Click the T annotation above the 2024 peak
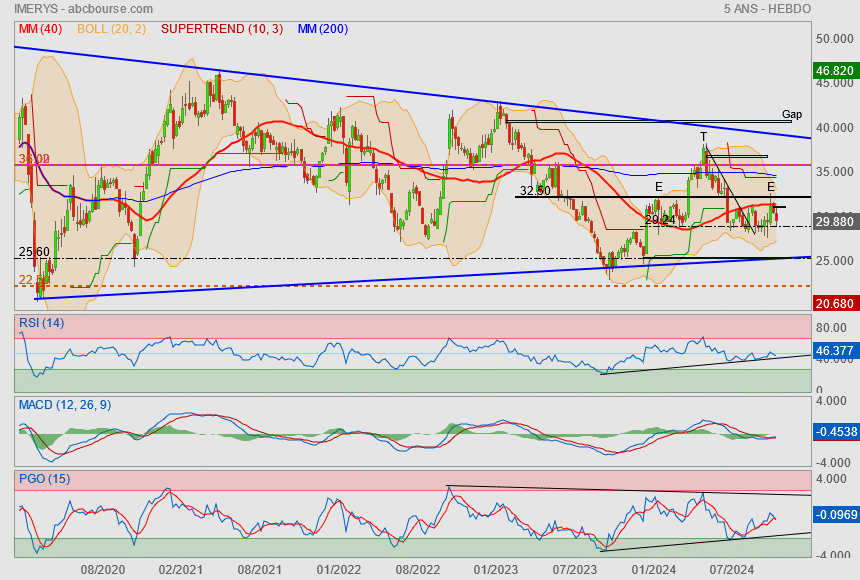 pyautogui.click(x=704, y=137)
